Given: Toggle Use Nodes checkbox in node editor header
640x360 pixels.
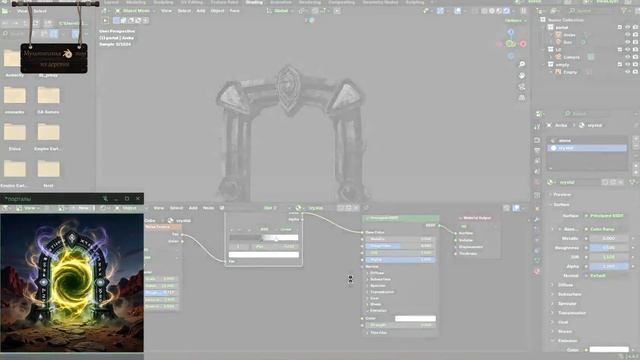Looking at the screenshot, I should [x=222, y=208].
